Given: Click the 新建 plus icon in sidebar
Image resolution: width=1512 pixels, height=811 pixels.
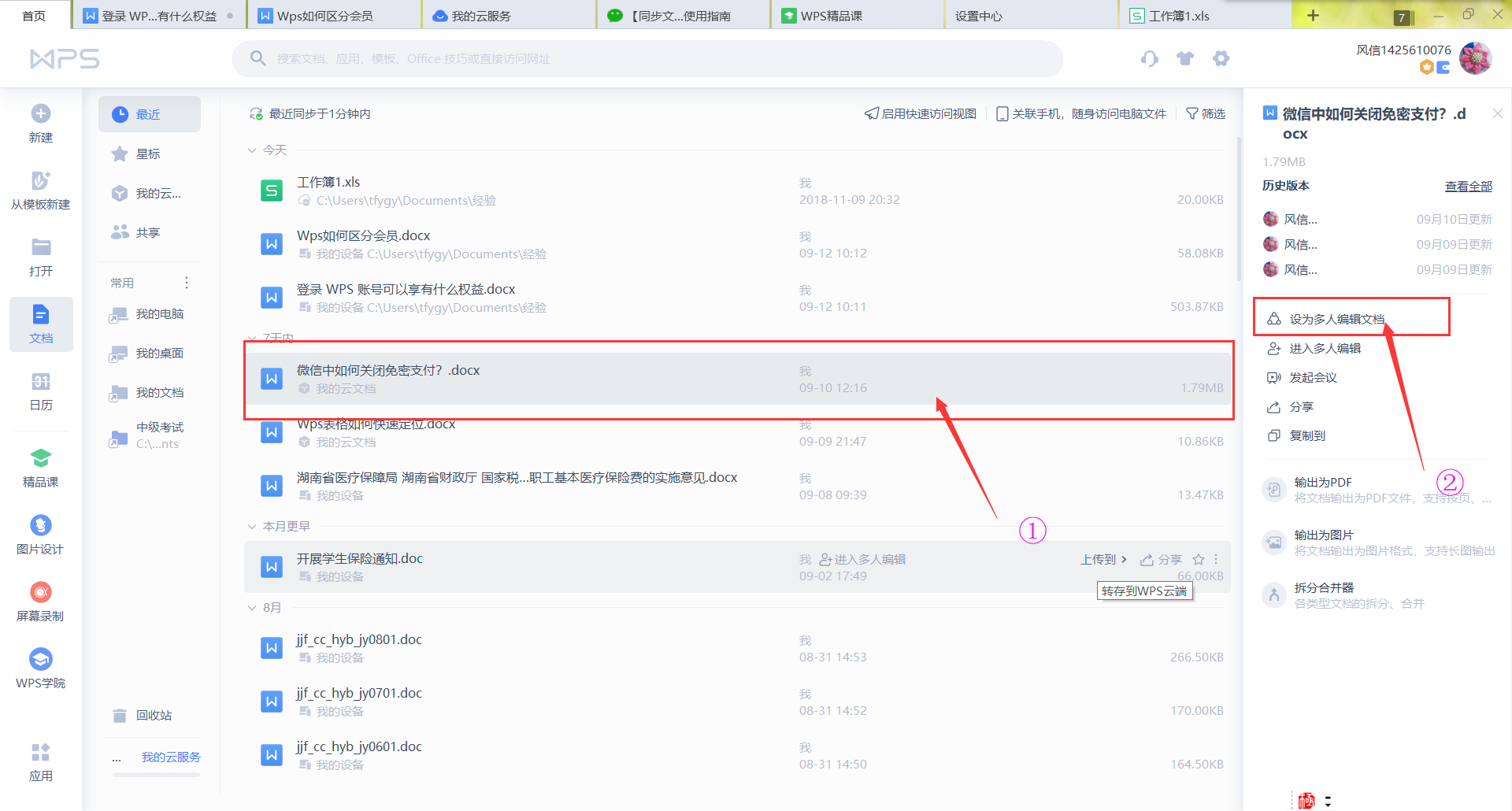Looking at the screenshot, I should pyautogui.click(x=41, y=113).
